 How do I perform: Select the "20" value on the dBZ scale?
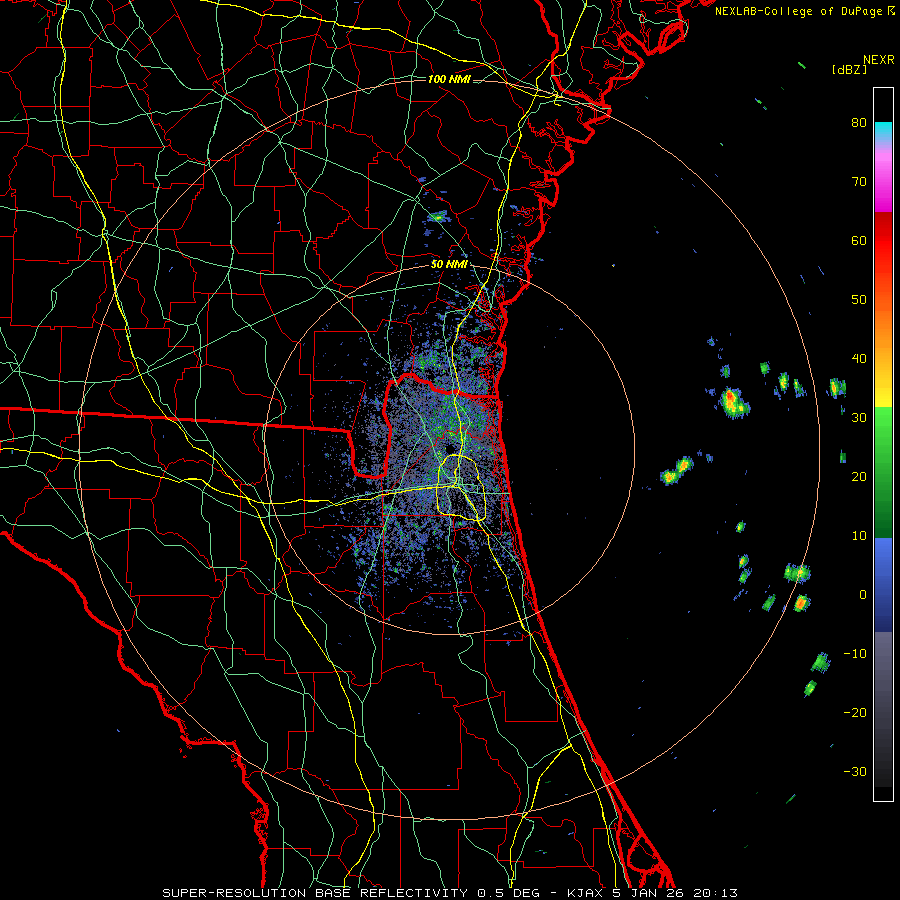859,476
